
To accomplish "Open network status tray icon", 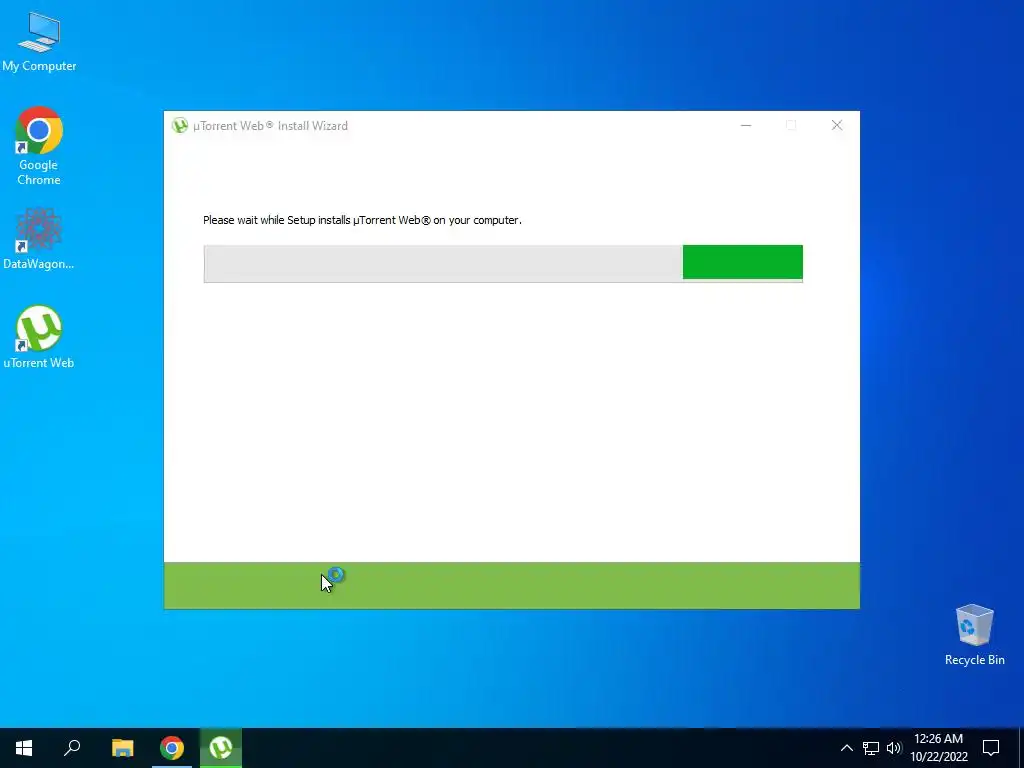I will [871, 748].
